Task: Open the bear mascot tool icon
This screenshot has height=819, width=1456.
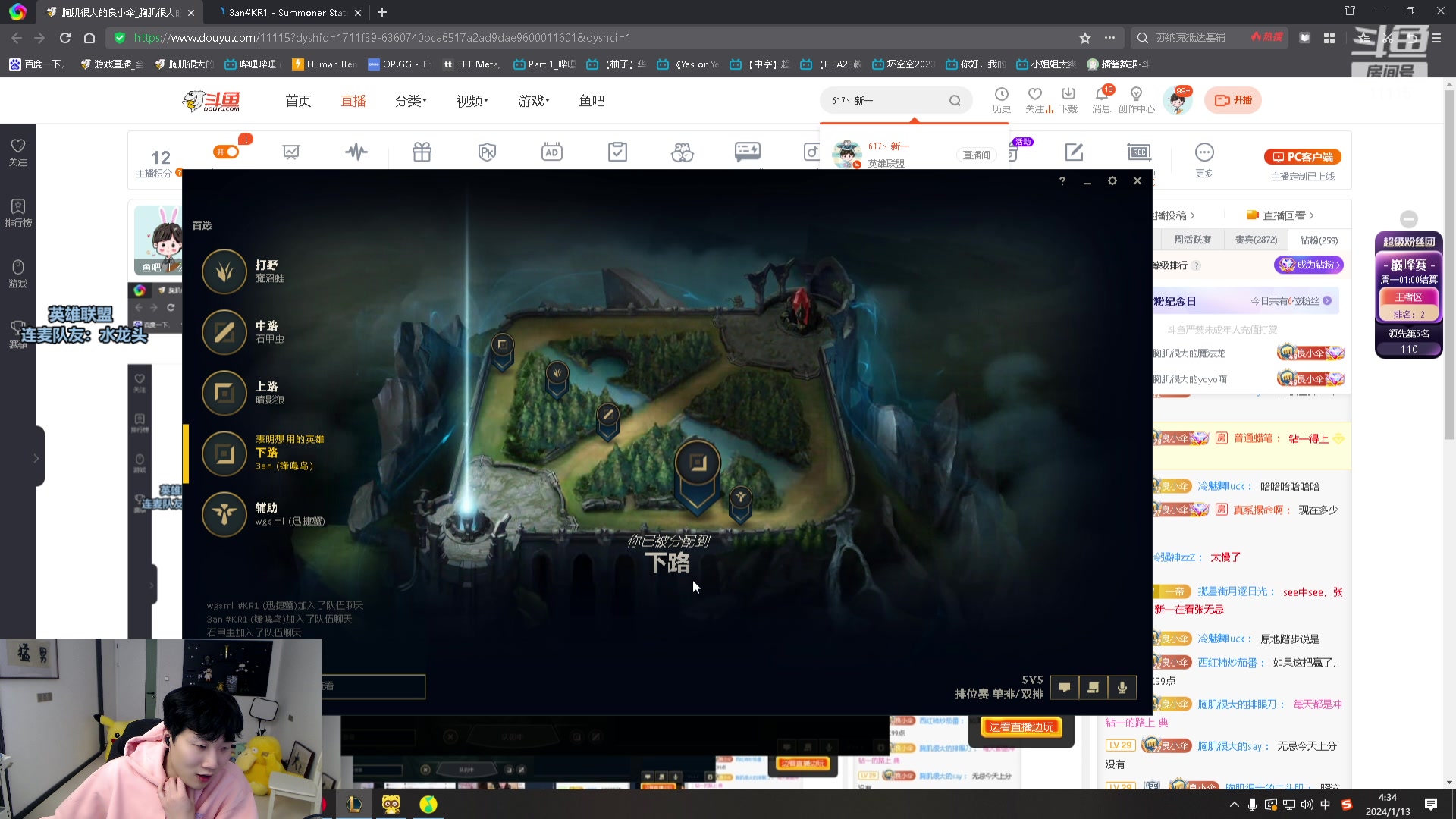Action: [682, 152]
